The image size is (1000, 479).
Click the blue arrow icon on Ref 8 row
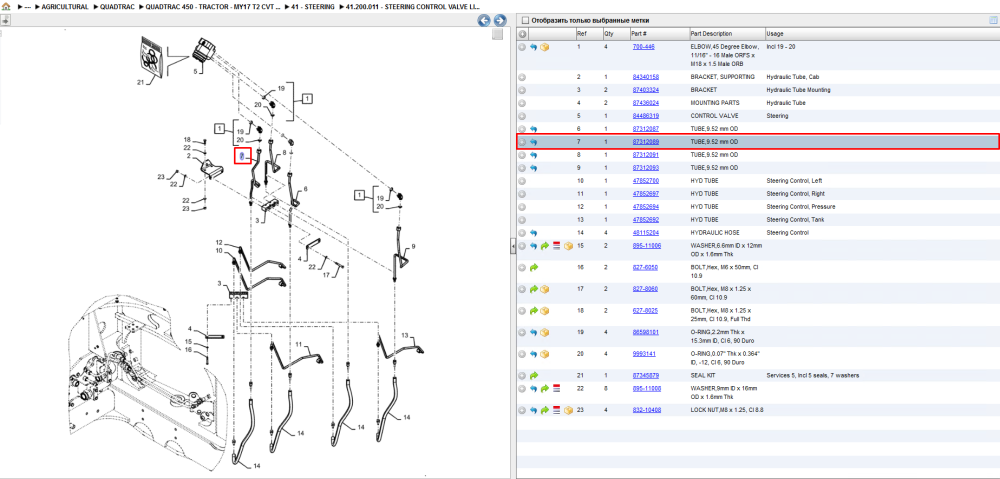coord(533,155)
